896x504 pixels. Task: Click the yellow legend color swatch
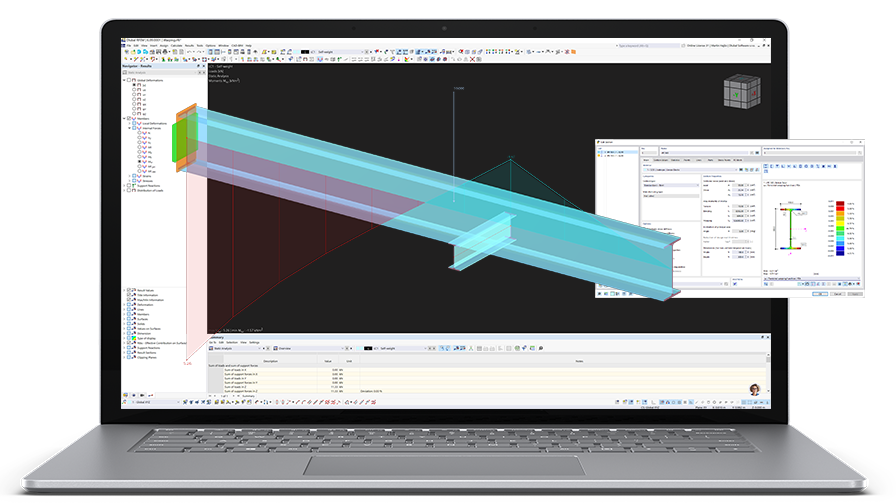[x=840, y=223]
